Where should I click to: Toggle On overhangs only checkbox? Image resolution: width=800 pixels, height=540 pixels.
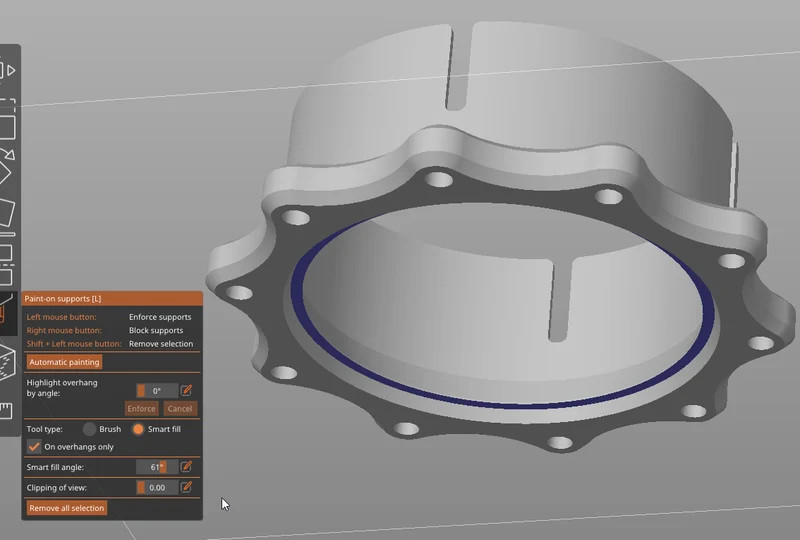point(34,447)
